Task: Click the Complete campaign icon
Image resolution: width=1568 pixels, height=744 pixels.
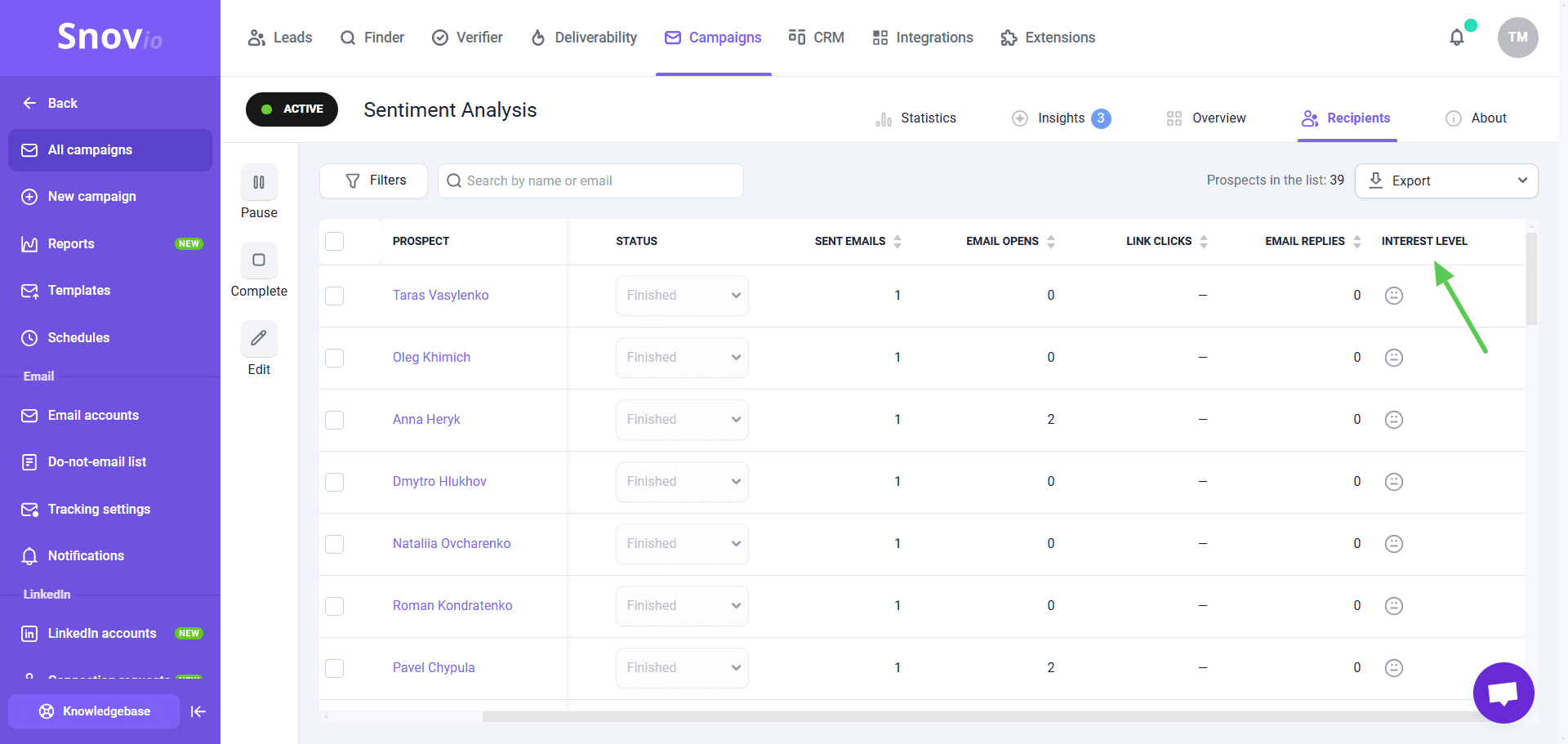Action: (259, 261)
